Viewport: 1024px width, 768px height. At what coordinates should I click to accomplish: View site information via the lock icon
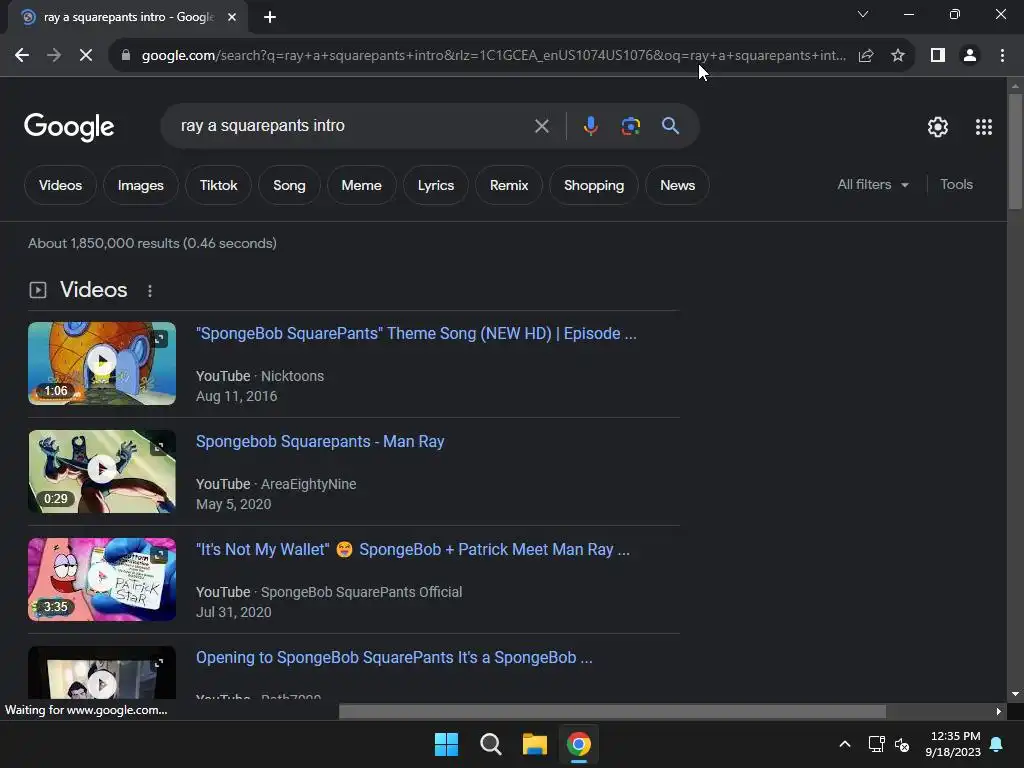[126, 56]
